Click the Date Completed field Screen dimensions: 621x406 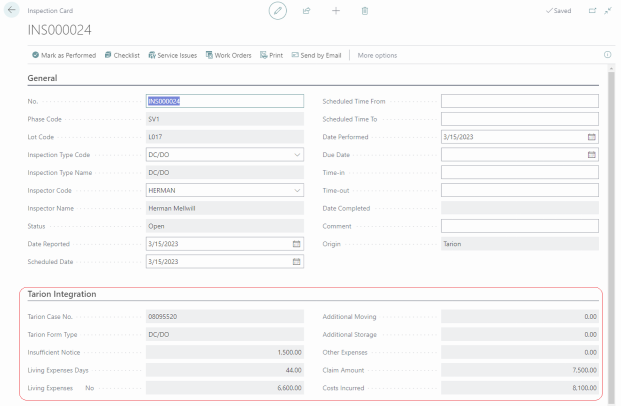pyautogui.click(x=520, y=208)
